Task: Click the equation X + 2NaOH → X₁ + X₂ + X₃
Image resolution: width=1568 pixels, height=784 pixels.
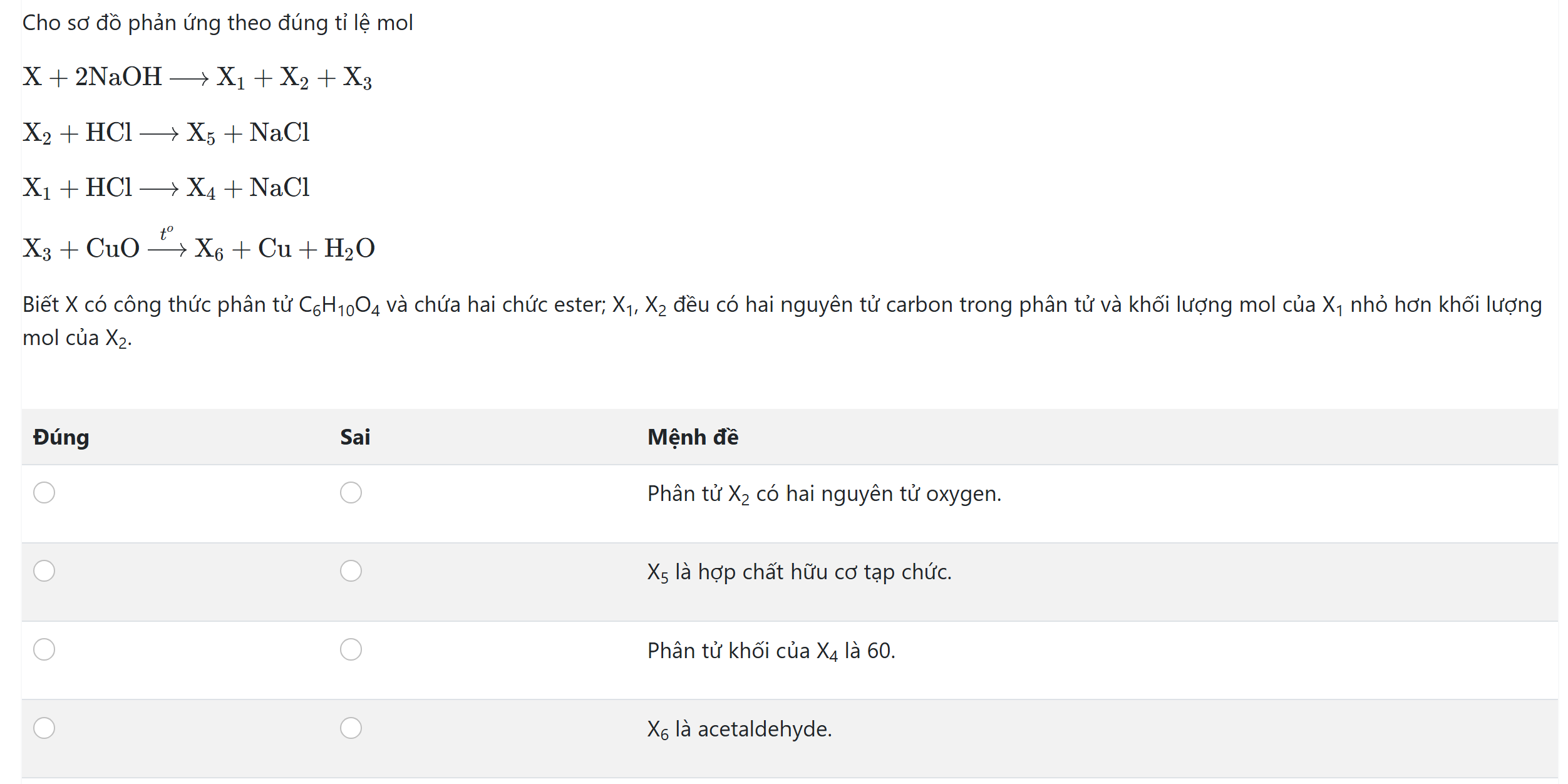Action: [197, 78]
